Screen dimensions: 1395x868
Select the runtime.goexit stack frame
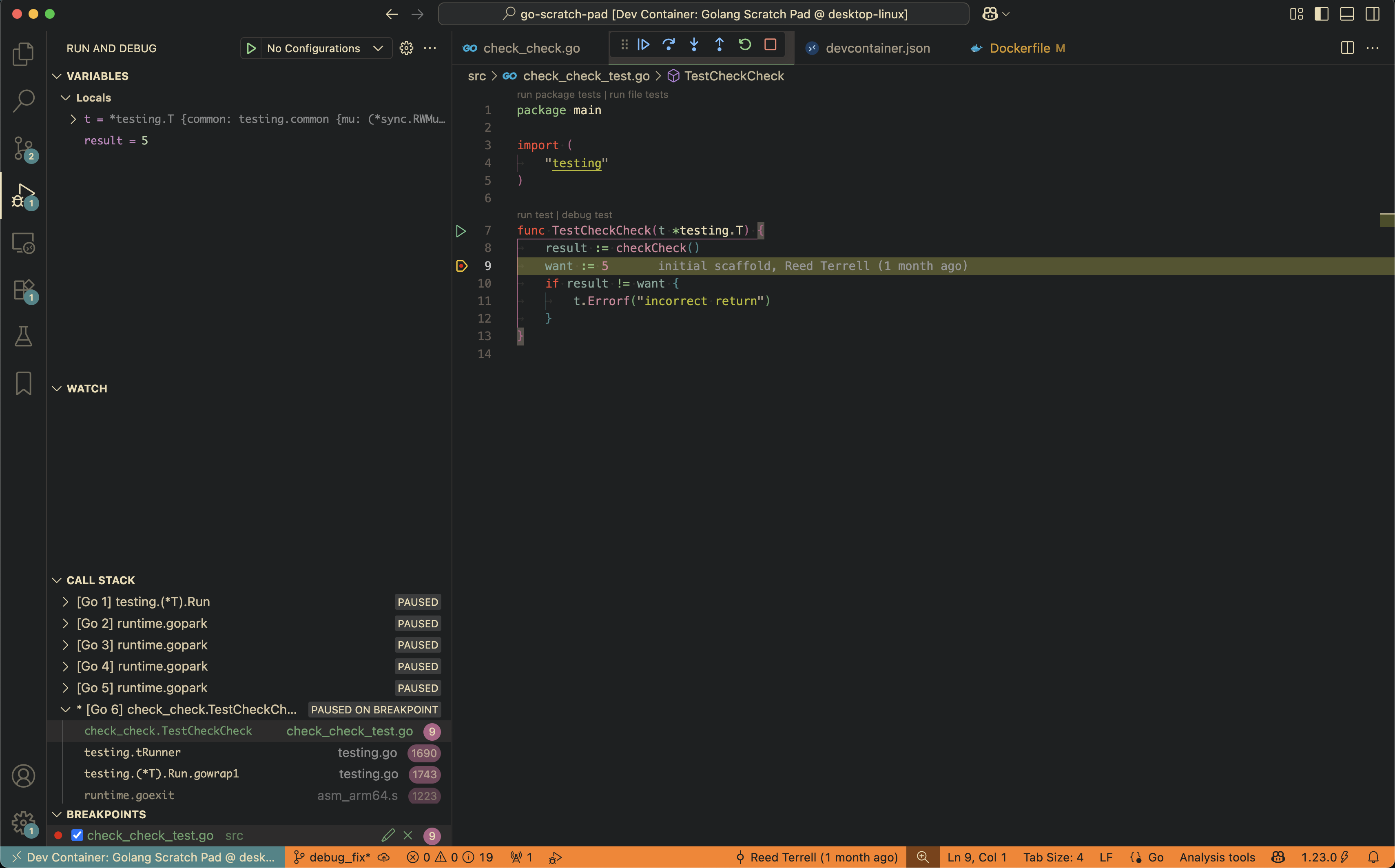[x=248, y=796]
